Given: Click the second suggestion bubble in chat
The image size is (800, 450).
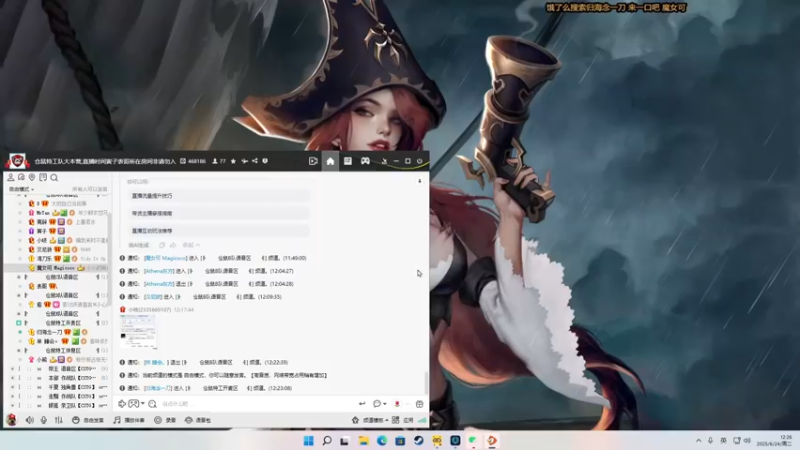Looking at the screenshot, I should click(218, 213).
